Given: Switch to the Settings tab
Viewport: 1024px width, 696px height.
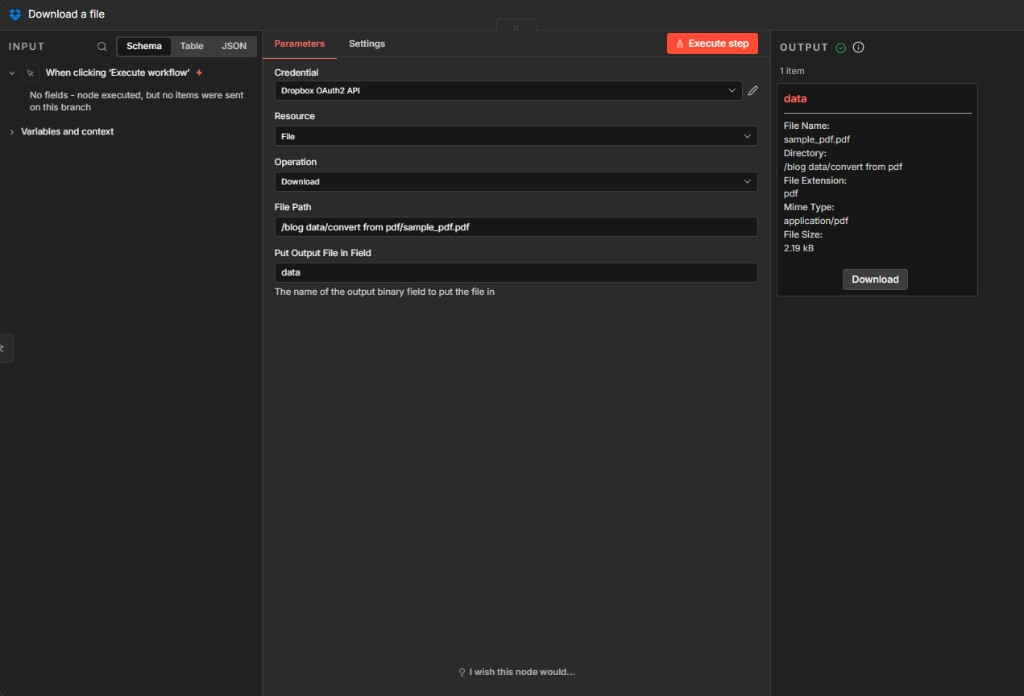Looking at the screenshot, I should (x=366, y=44).
